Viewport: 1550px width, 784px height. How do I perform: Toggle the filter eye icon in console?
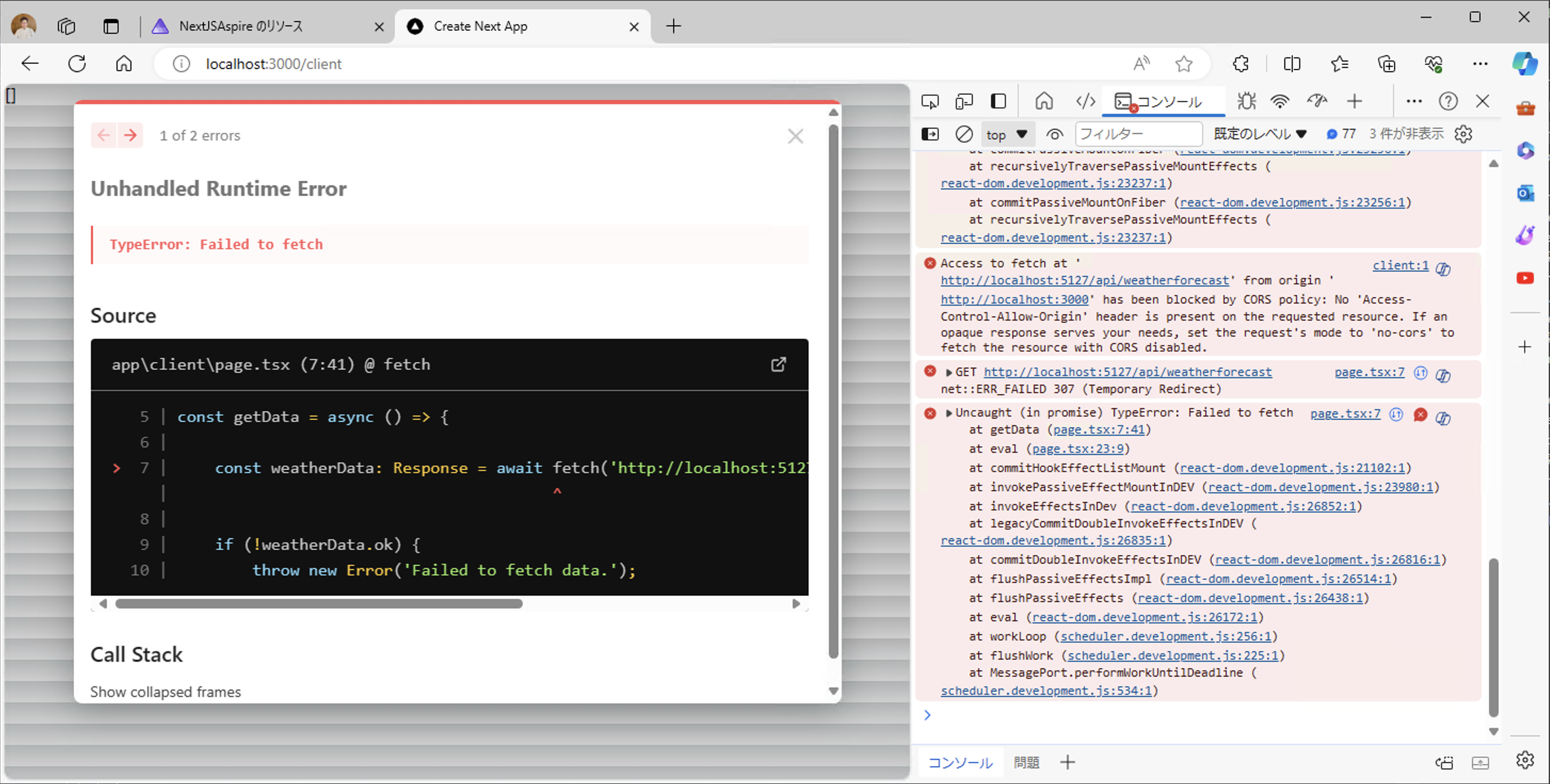tap(1054, 133)
